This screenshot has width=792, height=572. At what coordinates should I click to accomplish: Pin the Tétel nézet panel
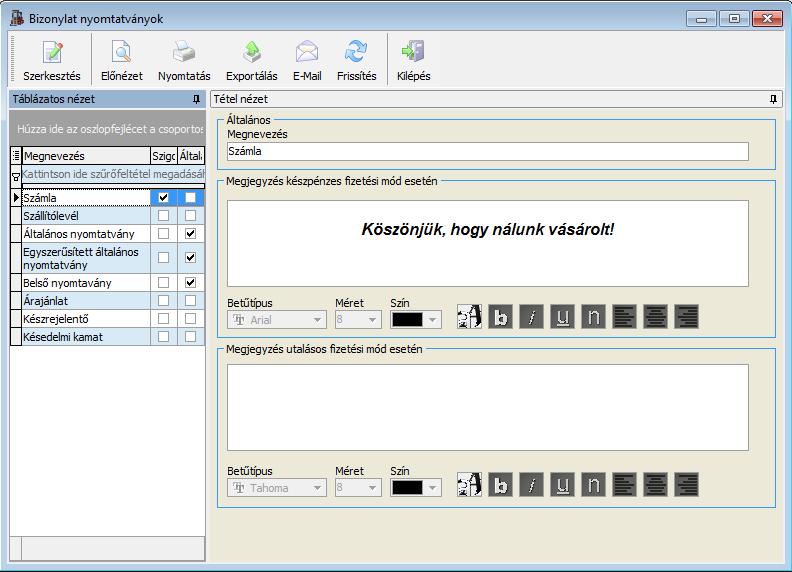773,99
